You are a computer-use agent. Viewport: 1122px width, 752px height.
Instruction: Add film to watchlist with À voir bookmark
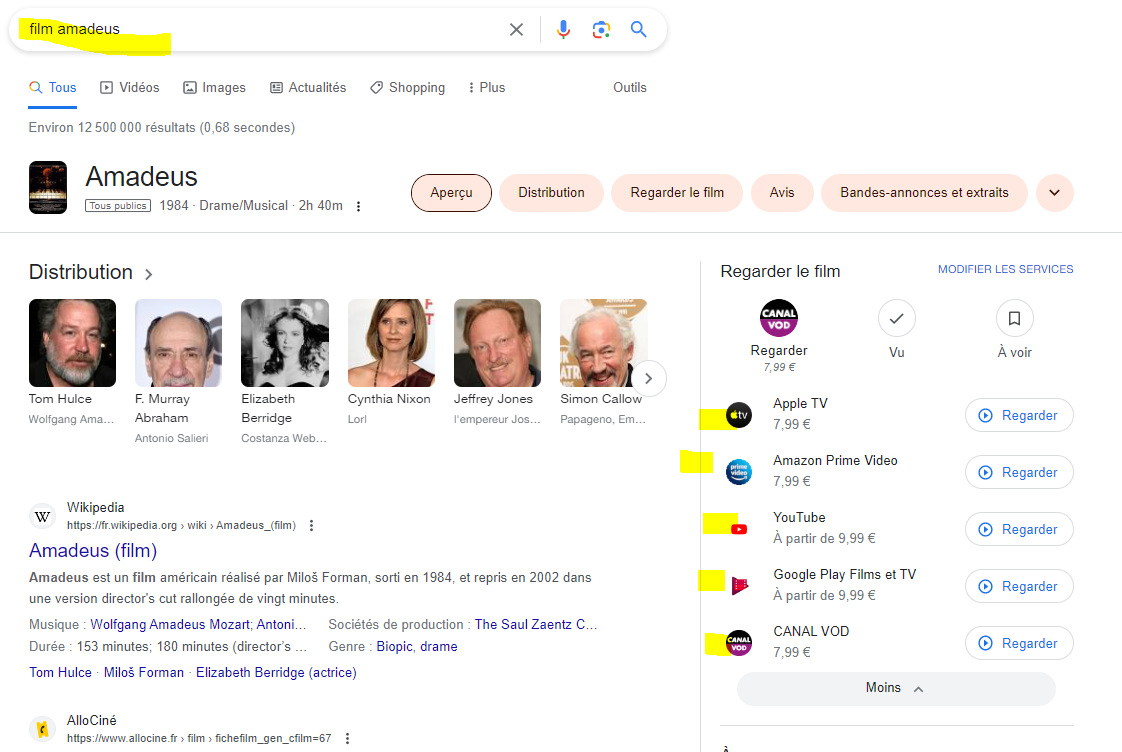pyautogui.click(x=1015, y=318)
